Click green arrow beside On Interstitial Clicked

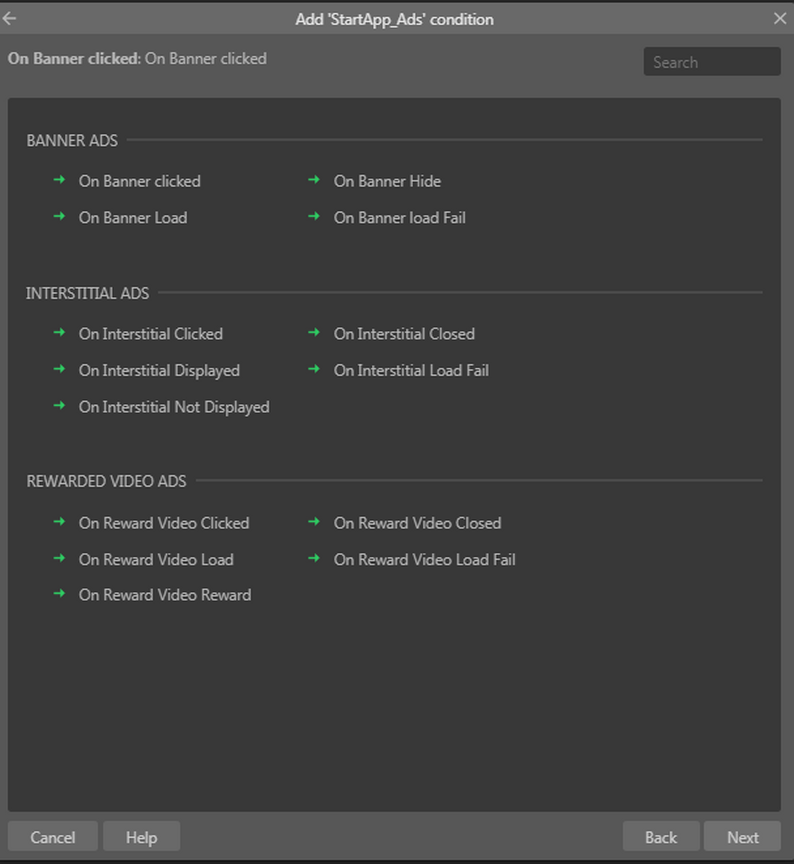[60, 333]
